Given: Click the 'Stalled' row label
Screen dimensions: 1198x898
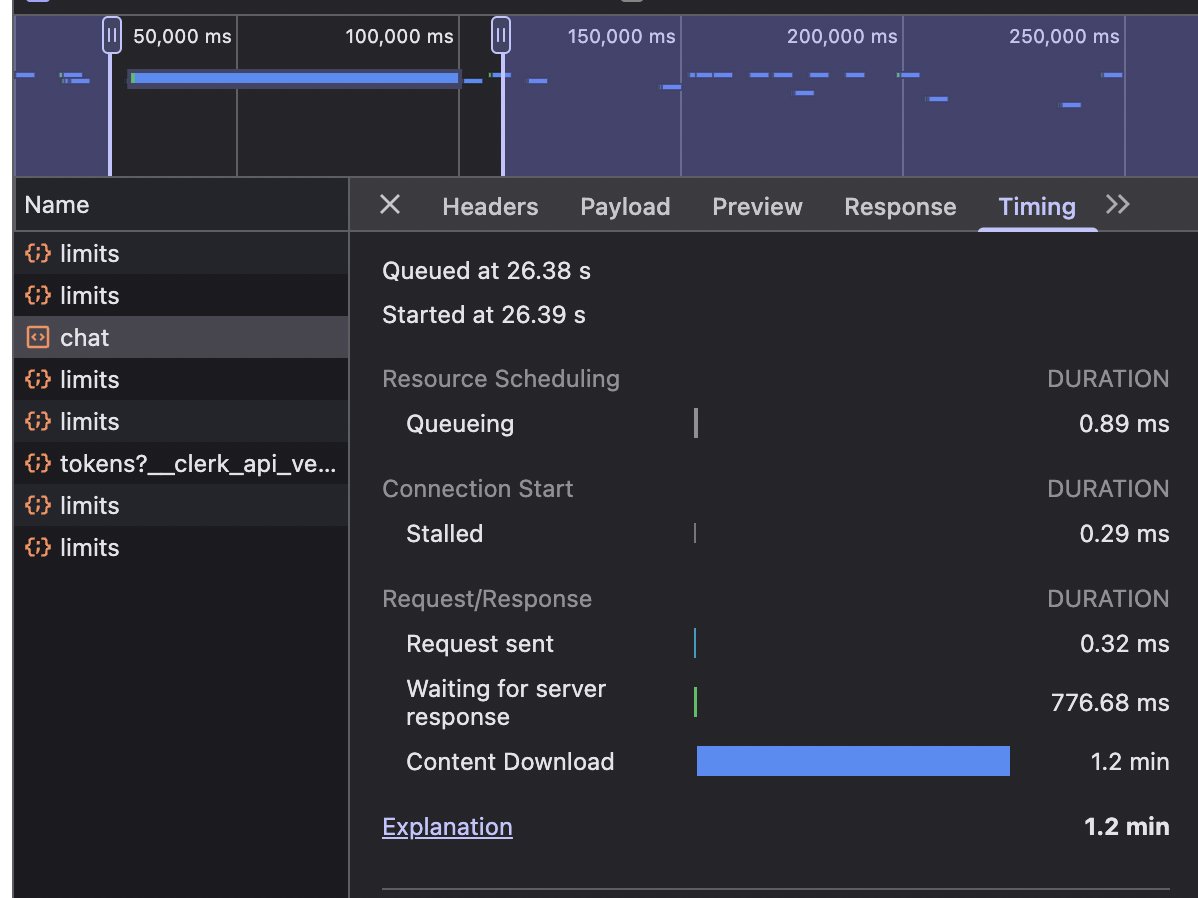Looking at the screenshot, I should (x=445, y=533).
